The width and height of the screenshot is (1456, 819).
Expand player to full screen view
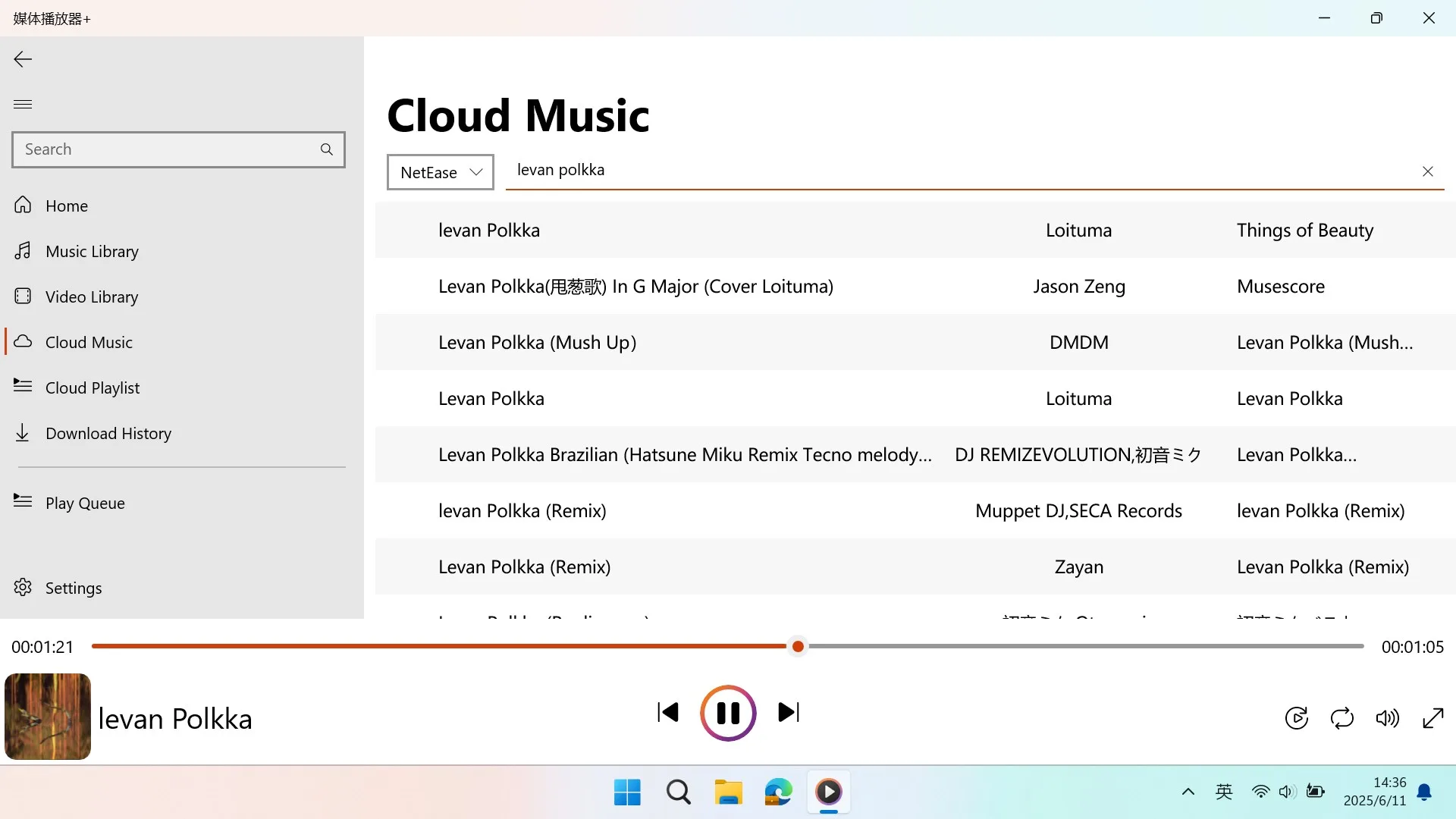(1433, 717)
